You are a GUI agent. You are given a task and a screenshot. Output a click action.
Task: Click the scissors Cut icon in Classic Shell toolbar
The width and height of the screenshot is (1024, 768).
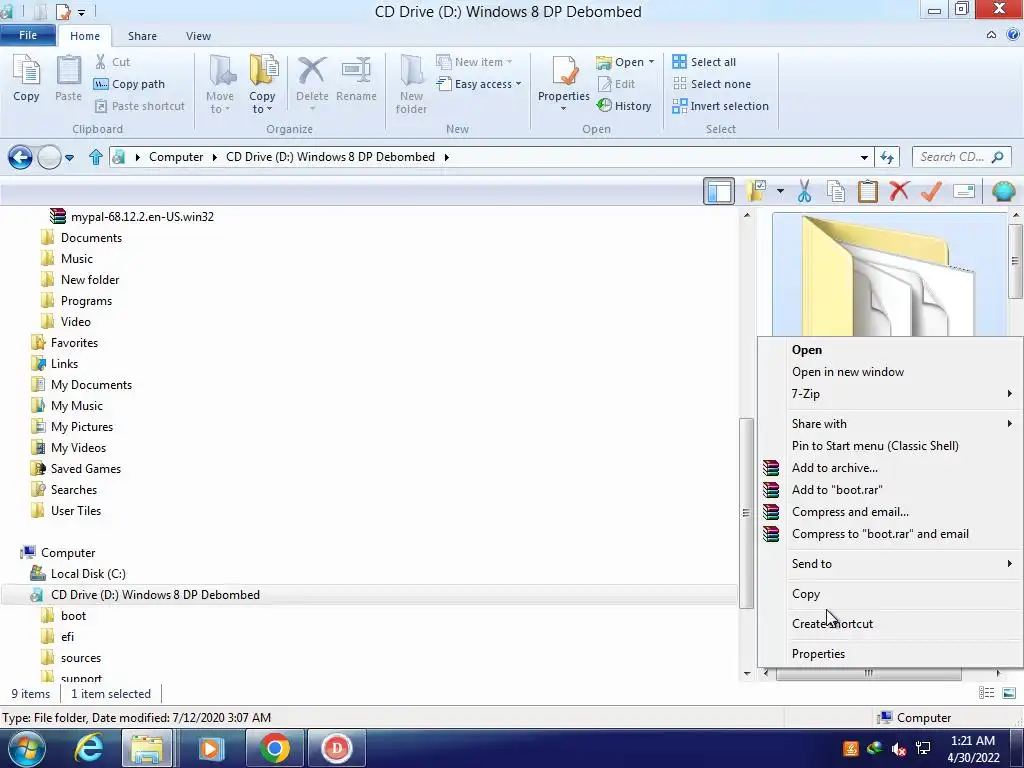(805, 191)
